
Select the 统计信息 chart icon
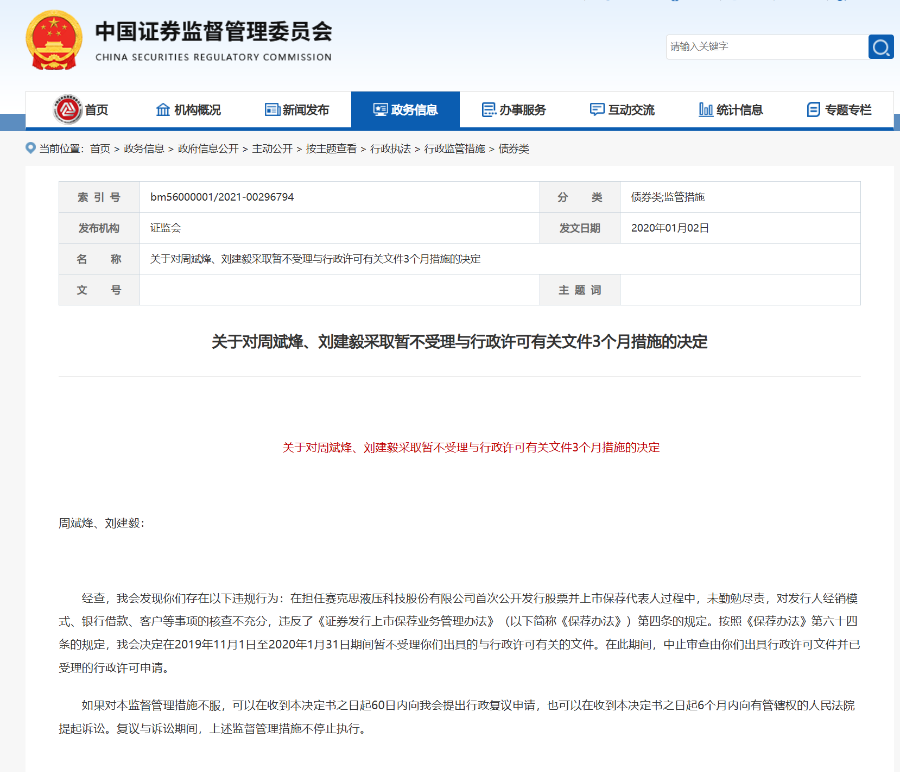pyautogui.click(x=704, y=107)
